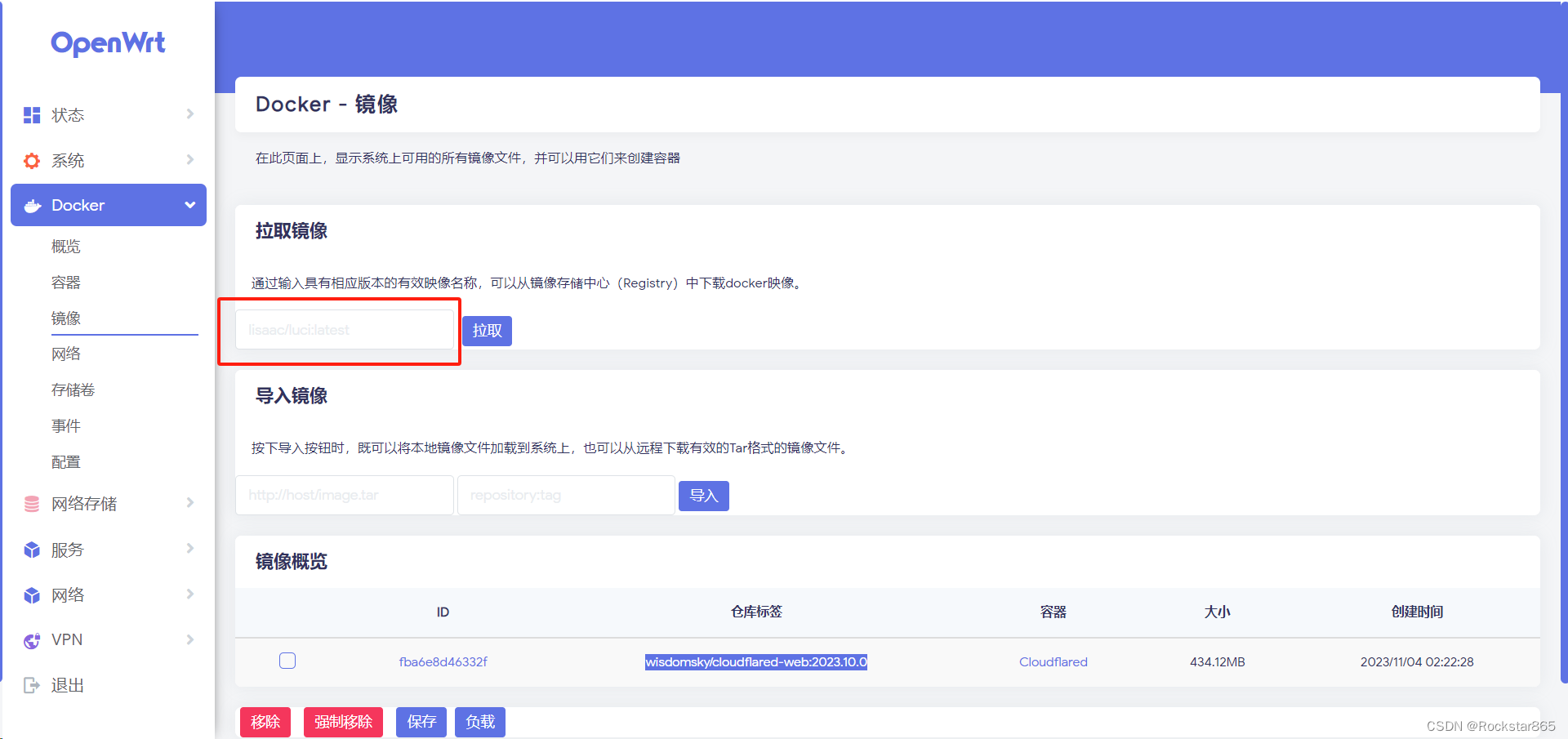Click the 状态 (Status) sidebar icon
Viewport: 1568px width, 739px height.
(31, 114)
